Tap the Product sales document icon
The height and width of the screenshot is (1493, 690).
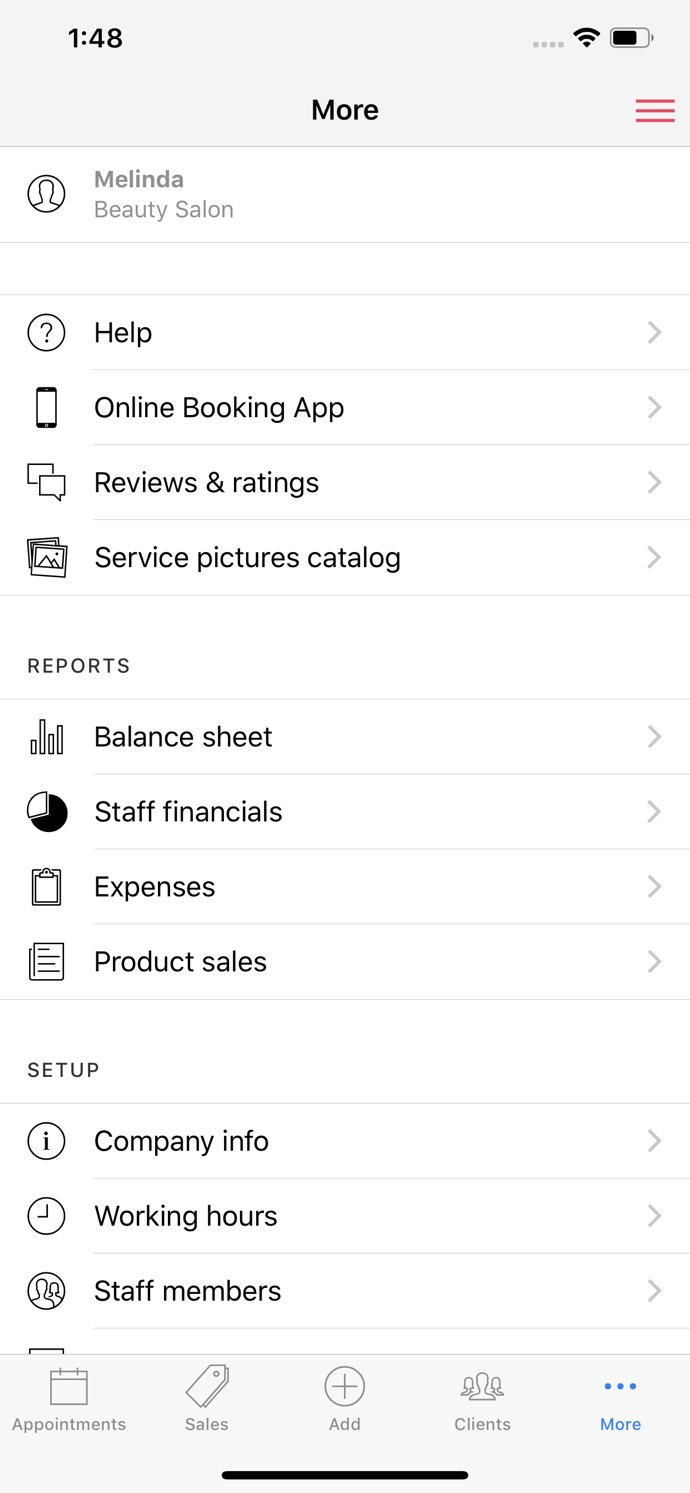tap(46, 962)
